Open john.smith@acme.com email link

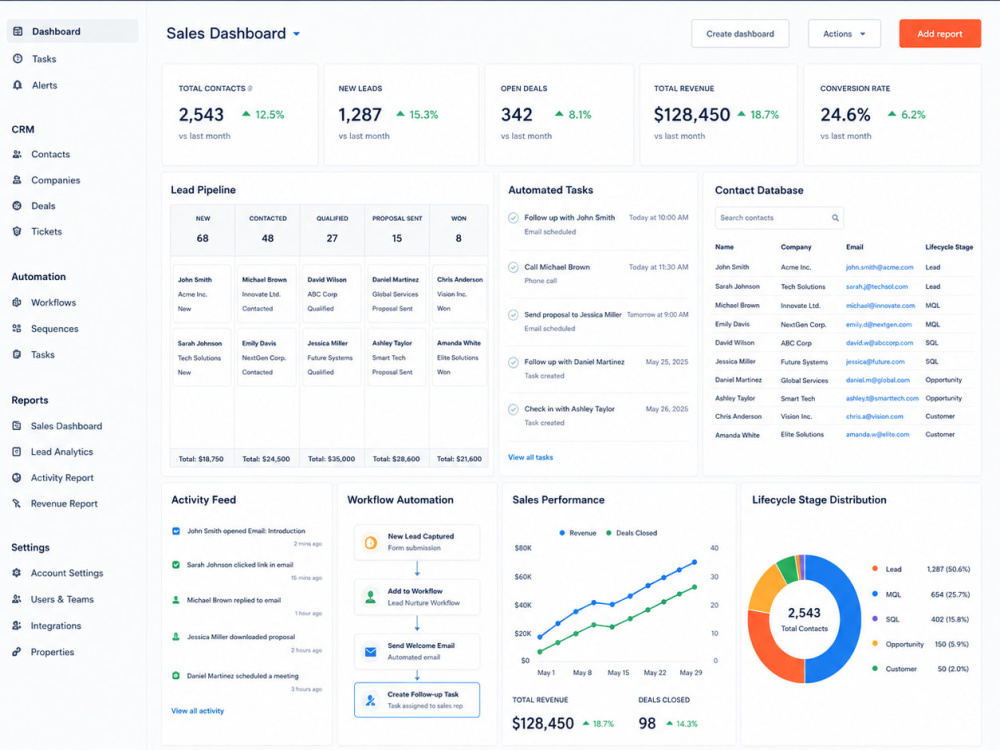[879, 267]
